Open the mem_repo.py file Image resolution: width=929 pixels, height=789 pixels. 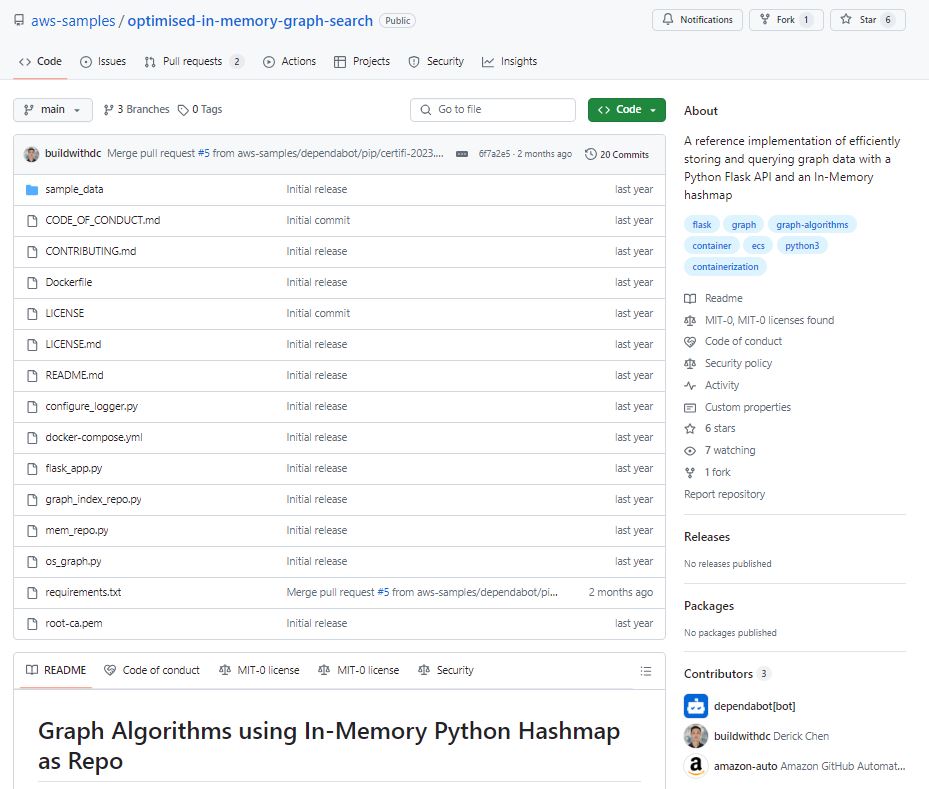(x=77, y=531)
